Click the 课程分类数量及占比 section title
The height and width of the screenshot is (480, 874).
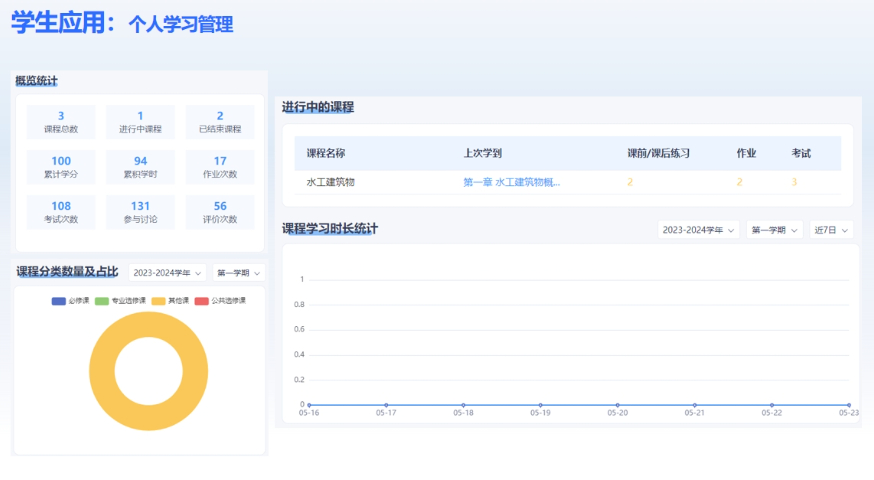point(67,271)
